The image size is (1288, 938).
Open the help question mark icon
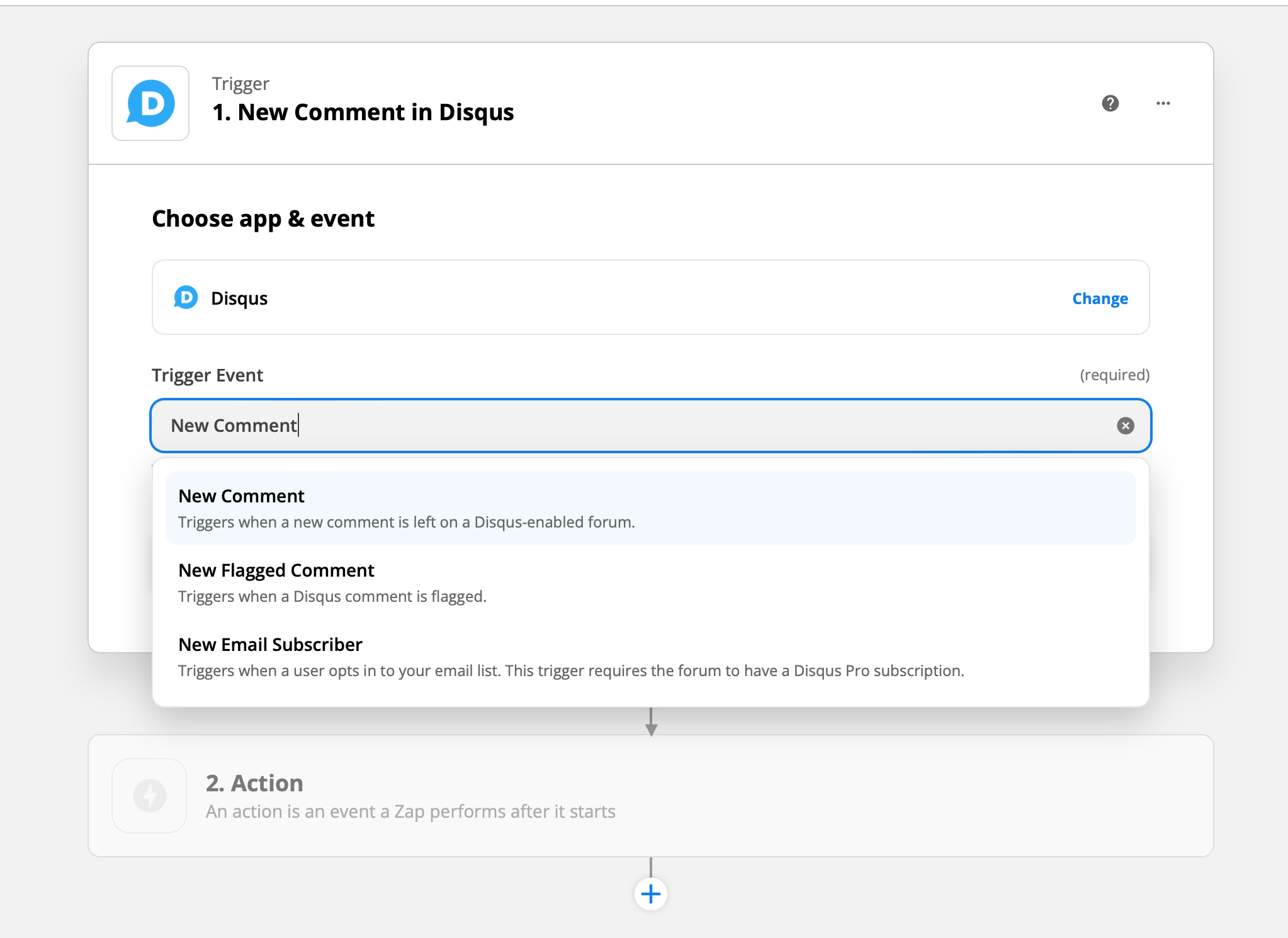(x=1110, y=103)
